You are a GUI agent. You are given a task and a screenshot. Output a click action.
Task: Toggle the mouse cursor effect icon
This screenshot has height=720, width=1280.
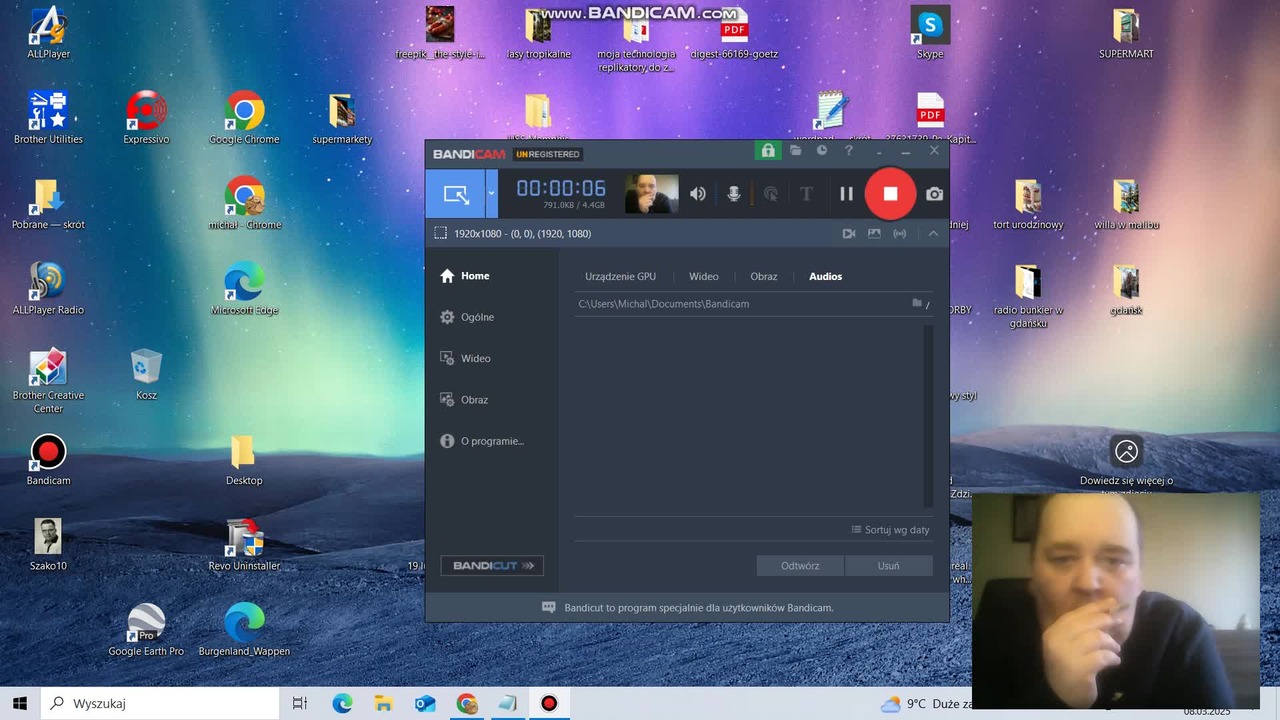[770, 194]
